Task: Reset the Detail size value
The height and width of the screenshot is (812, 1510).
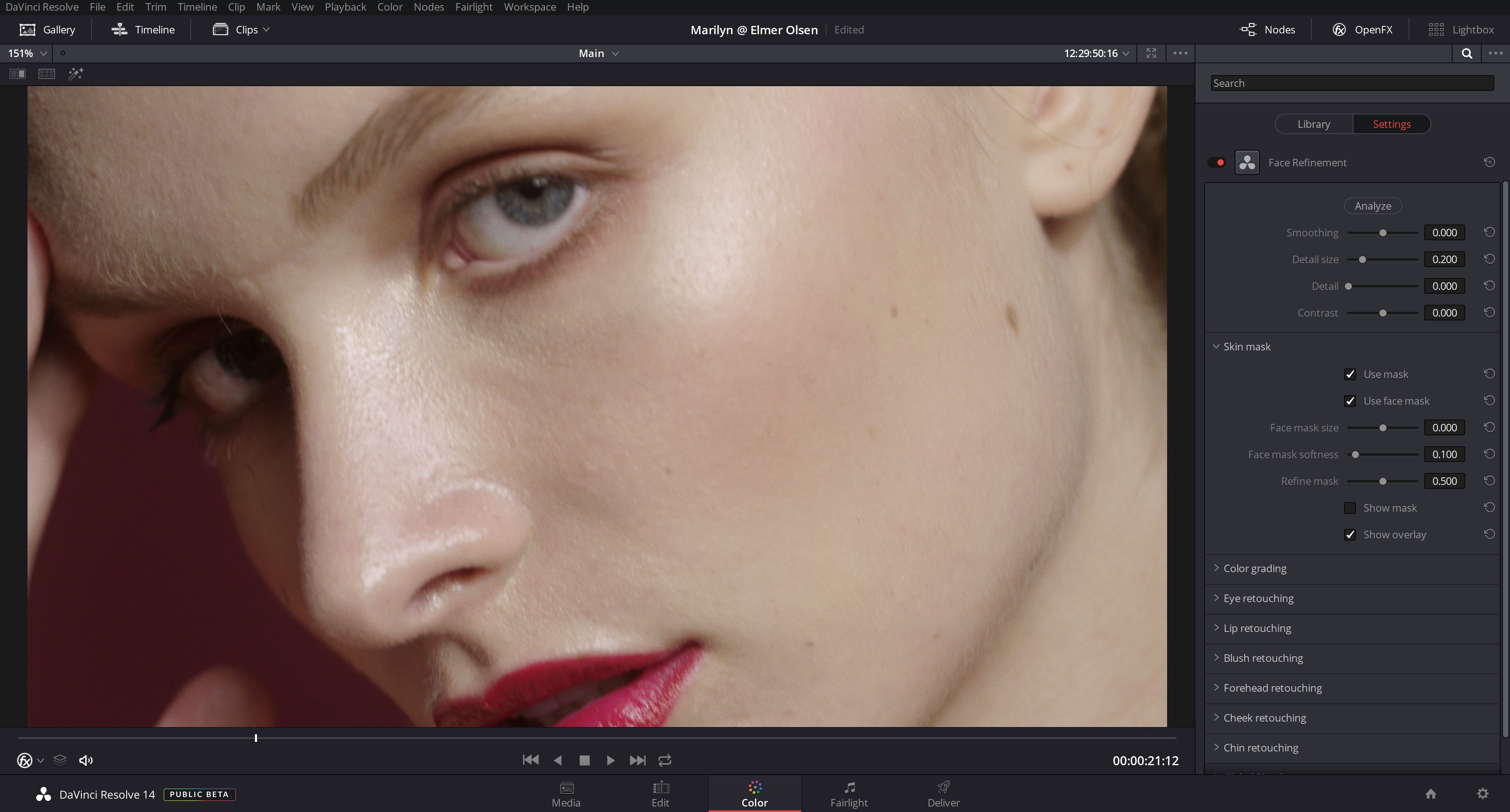Action: (x=1489, y=259)
